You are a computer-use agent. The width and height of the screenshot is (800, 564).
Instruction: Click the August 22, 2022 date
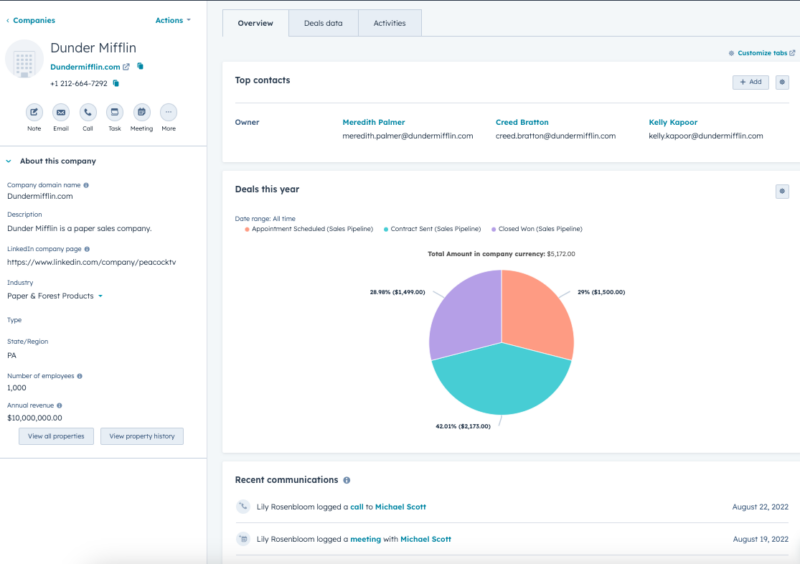click(760, 507)
